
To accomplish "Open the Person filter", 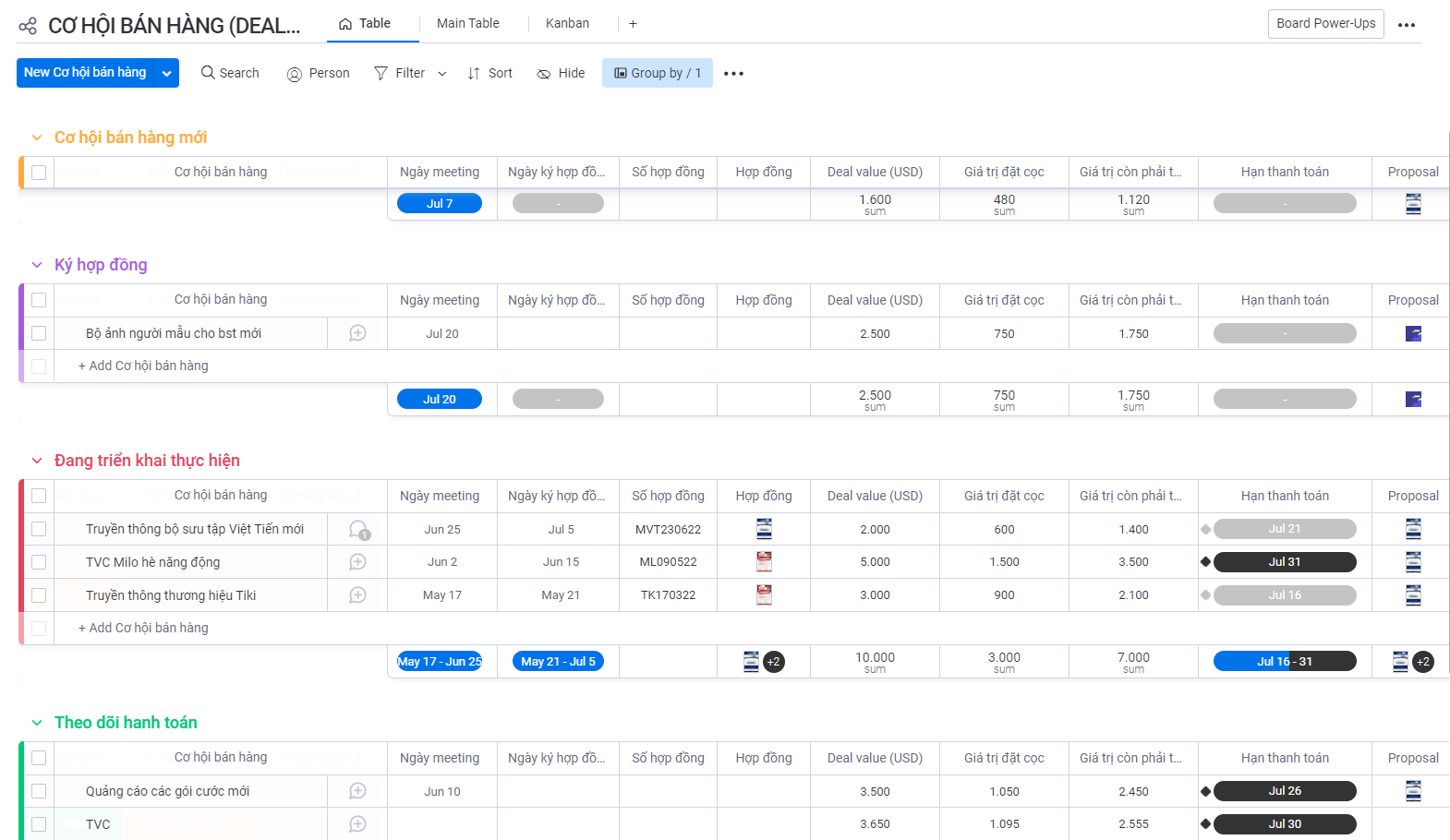I will click(x=319, y=73).
